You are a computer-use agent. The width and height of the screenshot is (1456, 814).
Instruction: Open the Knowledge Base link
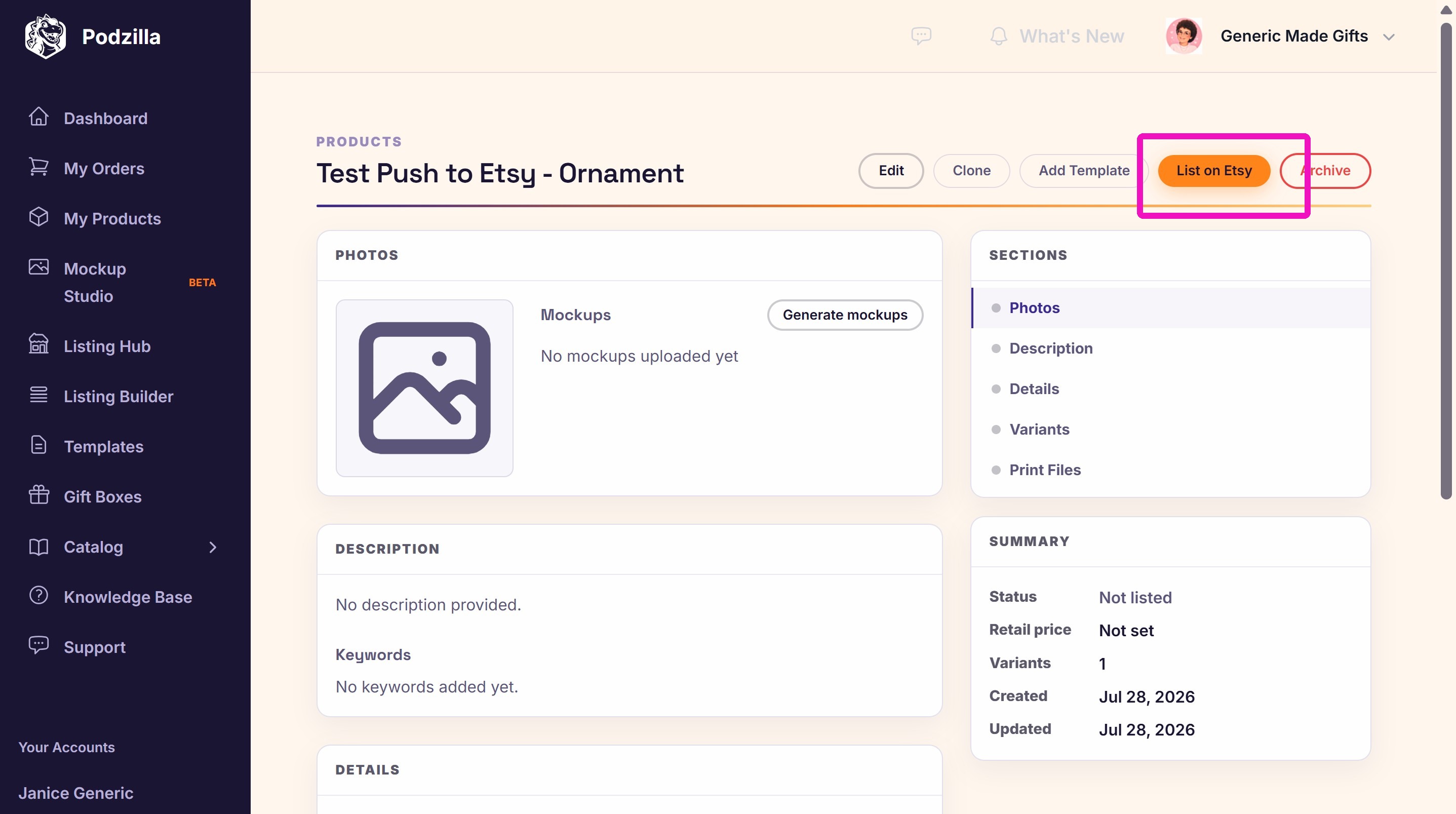pos(128,597)
